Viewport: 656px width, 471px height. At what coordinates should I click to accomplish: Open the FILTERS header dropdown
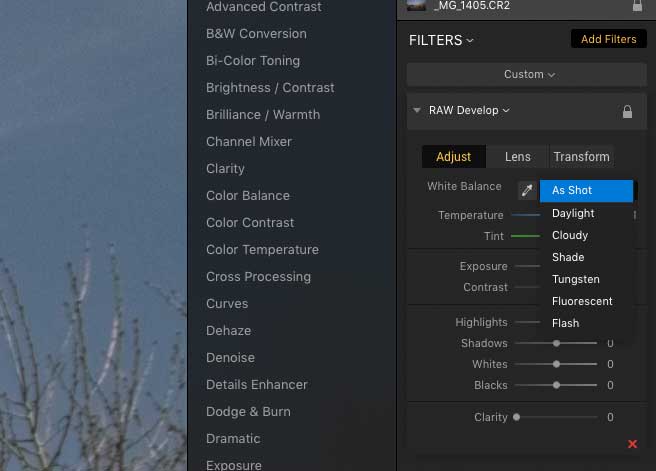tap(441, 40)
